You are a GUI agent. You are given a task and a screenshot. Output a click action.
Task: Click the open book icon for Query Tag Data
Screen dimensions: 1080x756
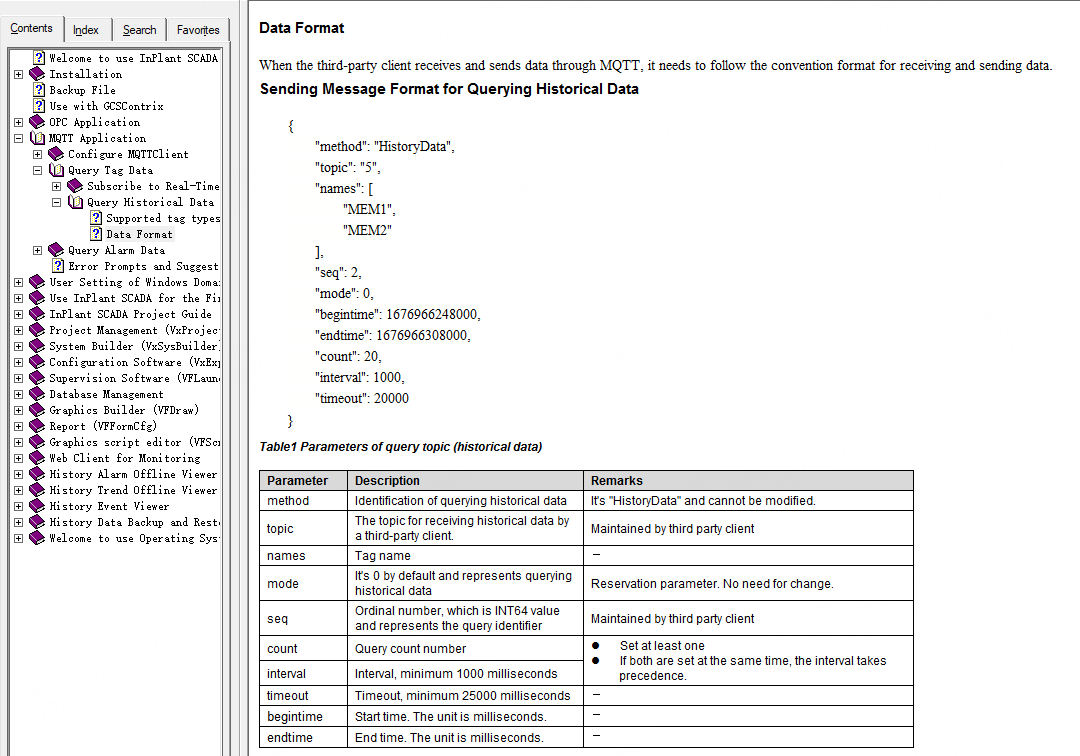coord(56,170)
